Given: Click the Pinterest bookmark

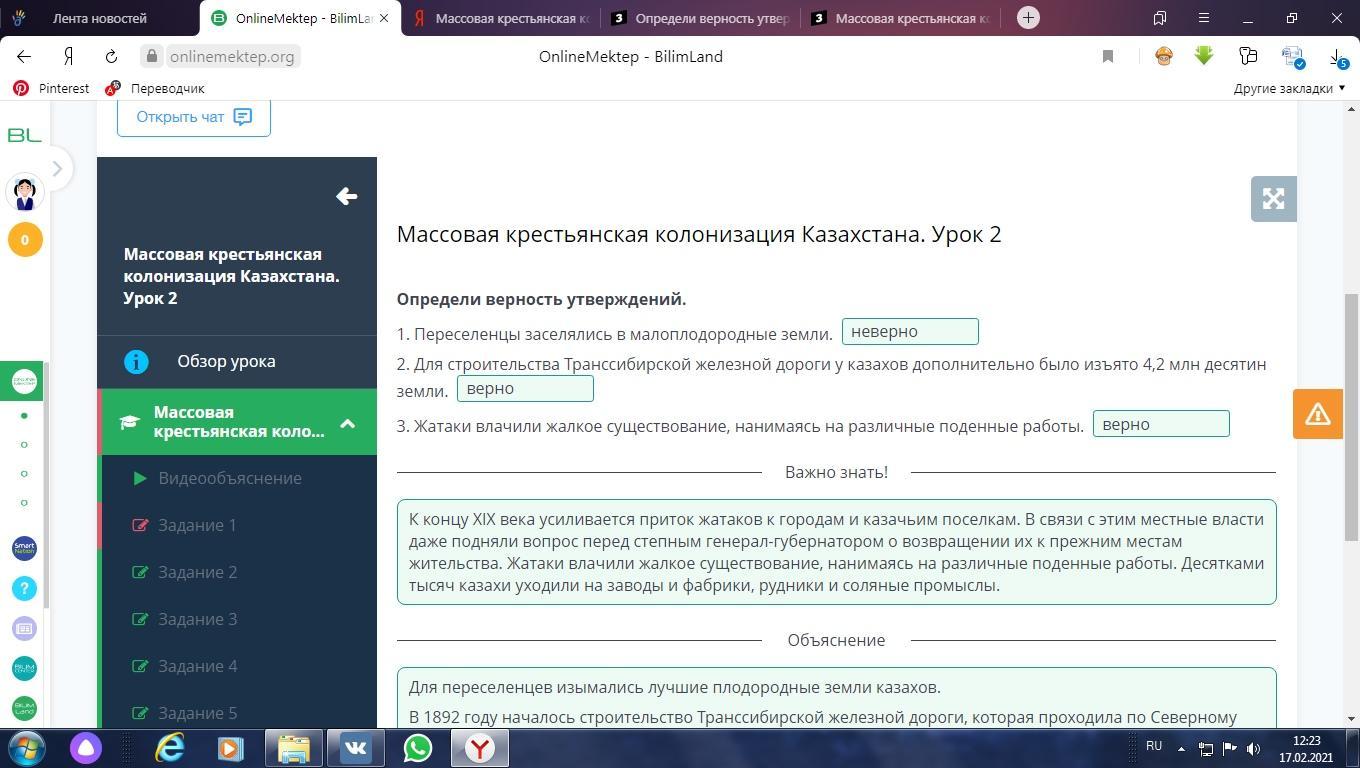Looking at the screenshot, I should coord(51,88).
